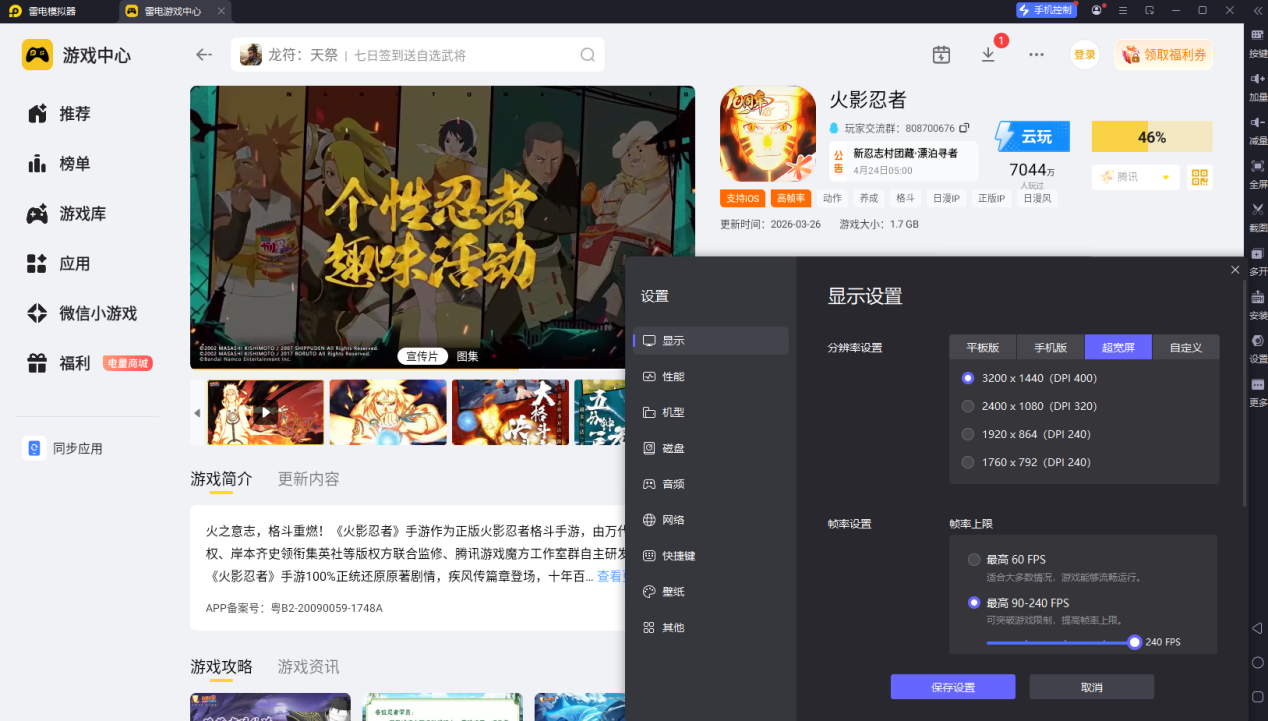Copy the player group number 808700676
The image size is (1268, 721).
[x=964, y=128]
